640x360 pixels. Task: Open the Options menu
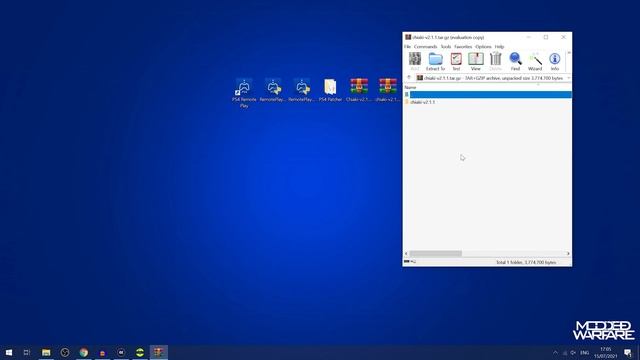[x=483, y=47]
